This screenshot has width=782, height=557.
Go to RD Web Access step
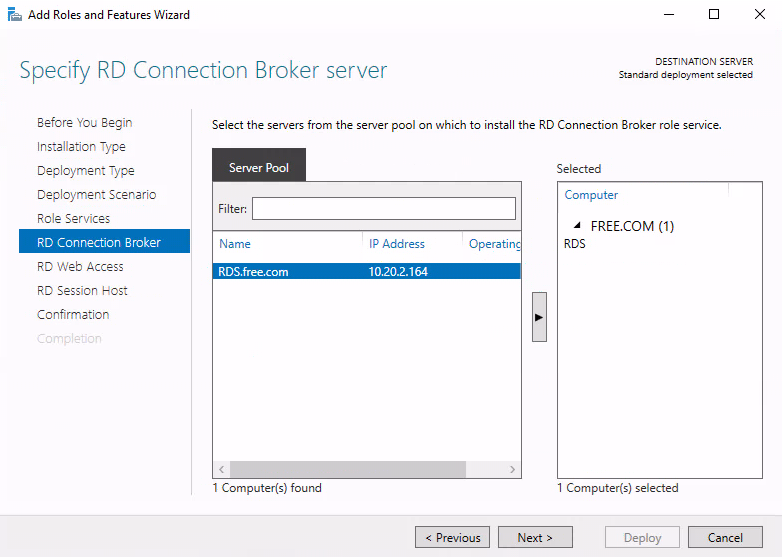pos(80,266)
